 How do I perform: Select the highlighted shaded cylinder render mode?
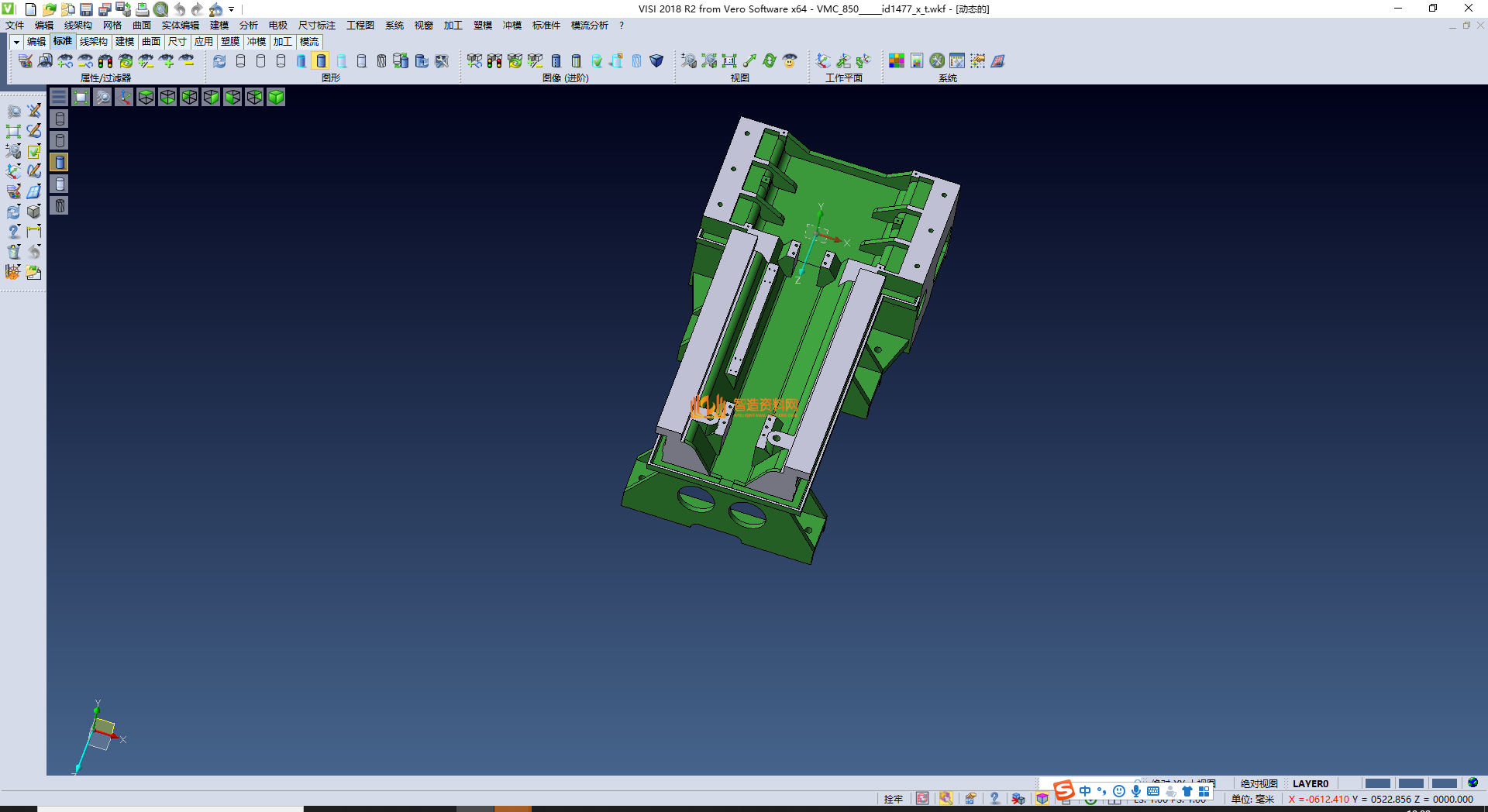coord(321,60)
